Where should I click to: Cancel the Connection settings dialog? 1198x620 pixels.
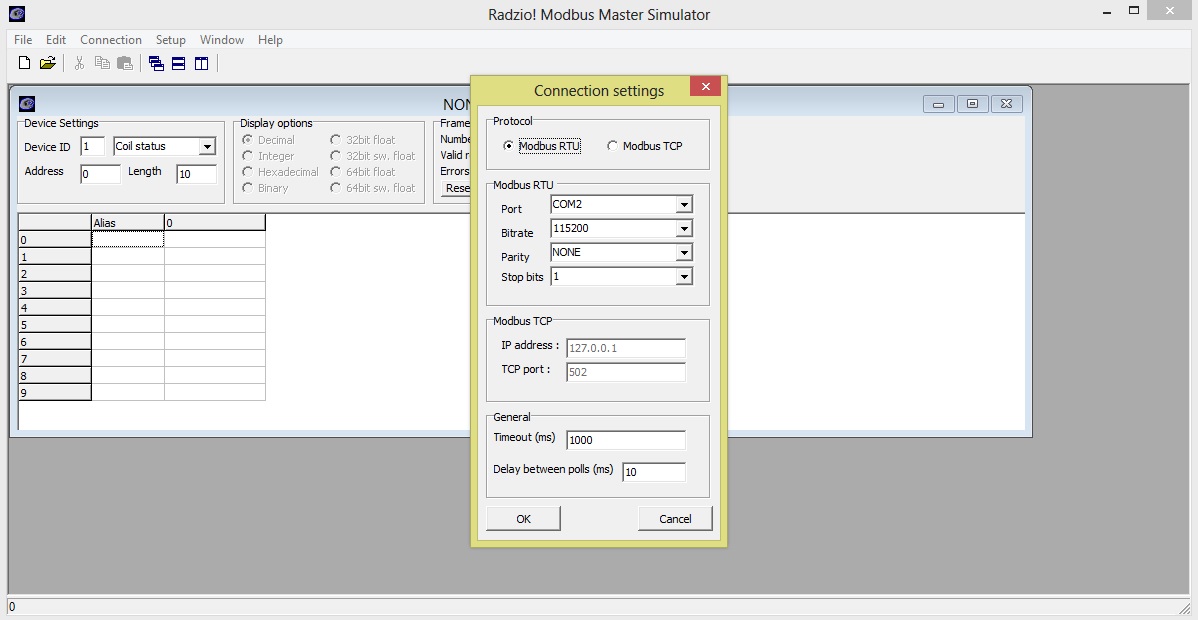pos(675,518)
